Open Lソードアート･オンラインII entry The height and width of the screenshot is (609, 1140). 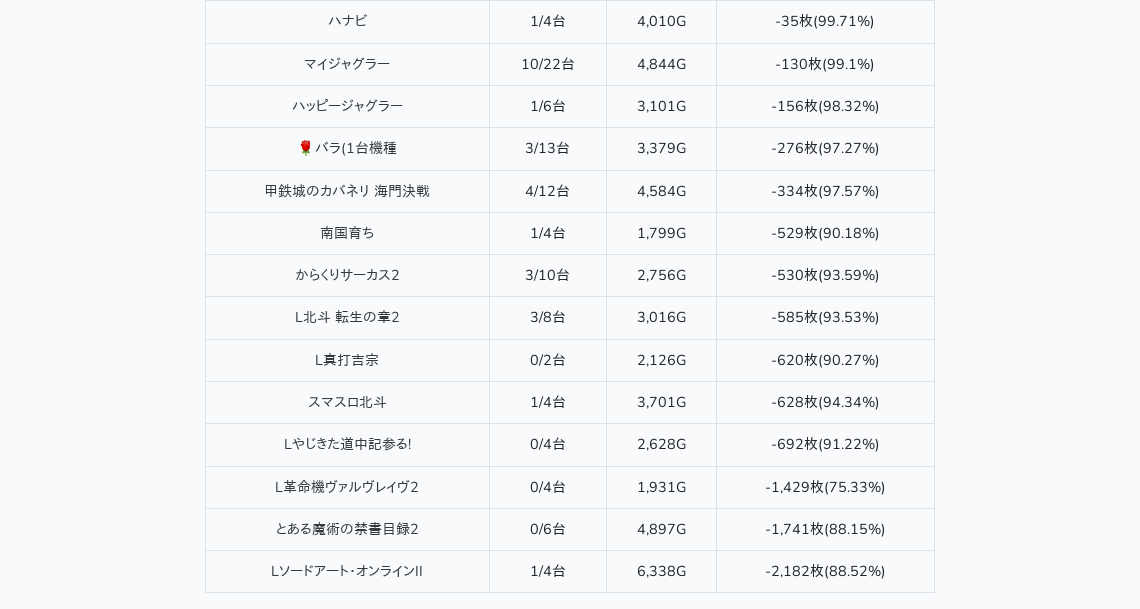(x=347, y=572)
